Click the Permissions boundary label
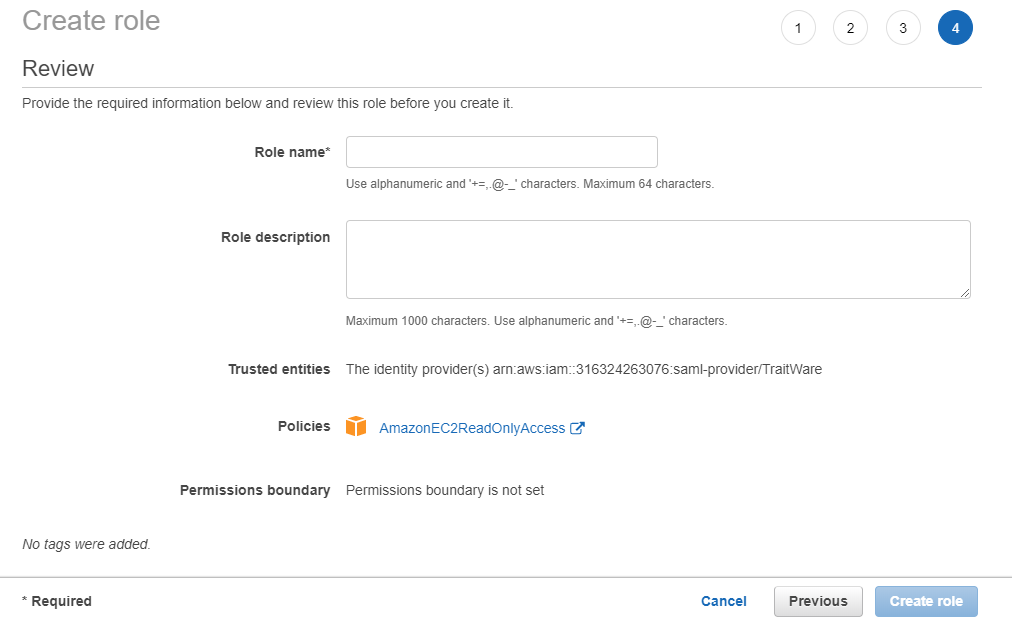 click(x=255, y=490)
